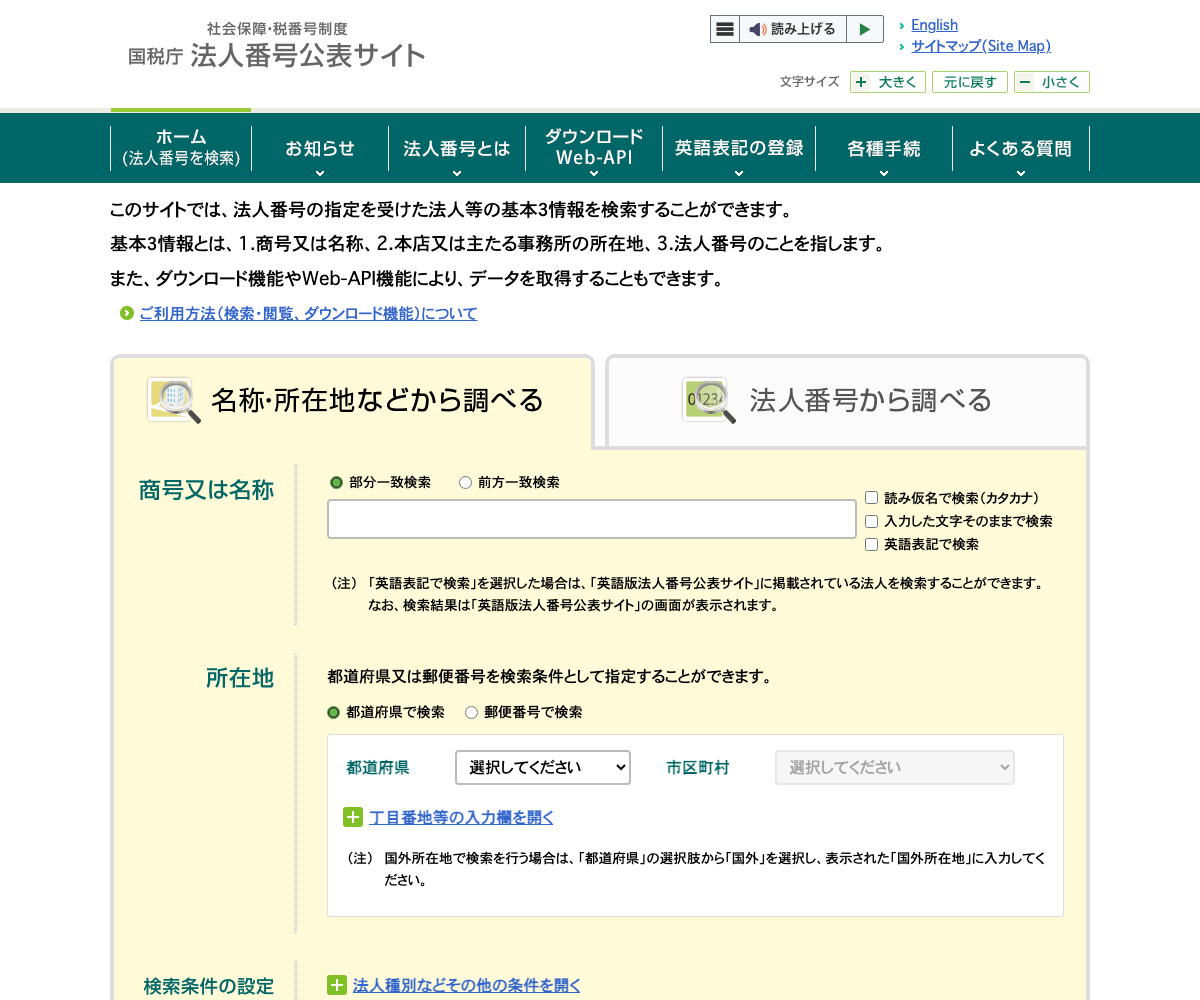Click the plus icon on 大きく button
Viewport: 1200px width, 1000px height.
point(861,82)
